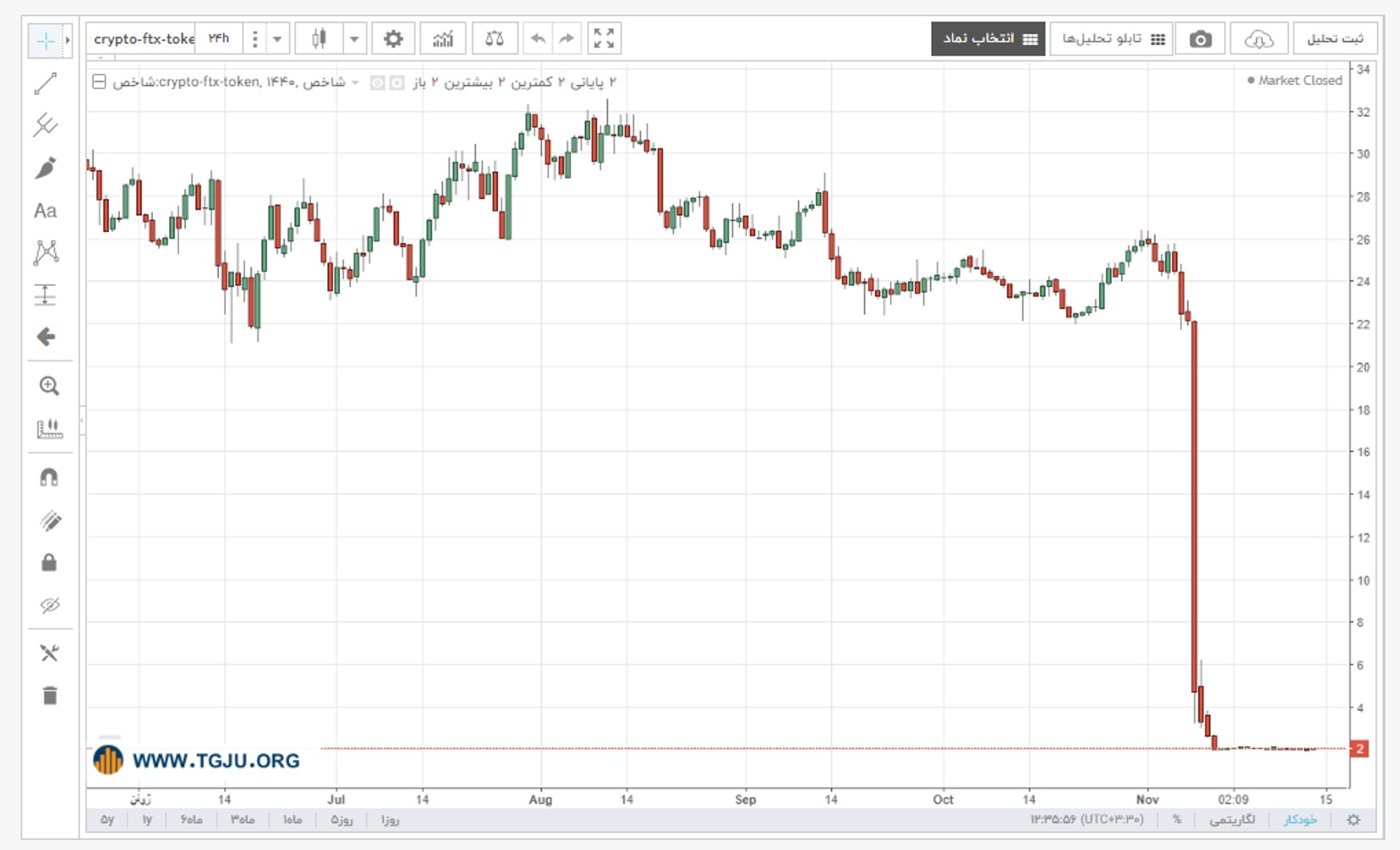Select the crosshair cursor tool
The height and width of the screenshot is (850, 1400).
46,41
